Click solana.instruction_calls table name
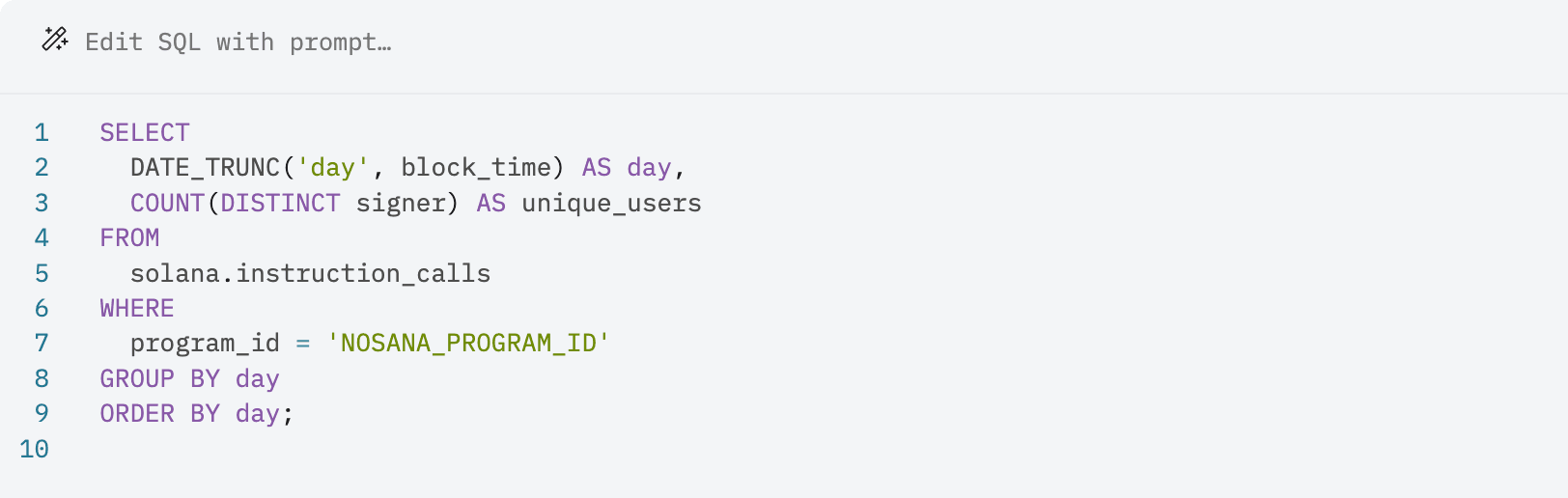The width and height of the screenshot is (1568, 498). [310, 274]
